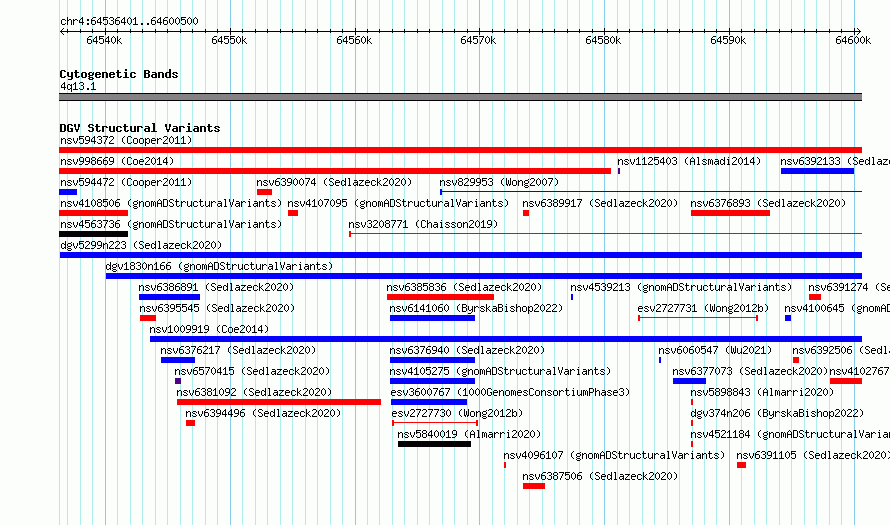The height and width of the screenshot is (525, 890).
Task: Click the nsv6392133 blue bar
Action: click(x=817, y=171)
